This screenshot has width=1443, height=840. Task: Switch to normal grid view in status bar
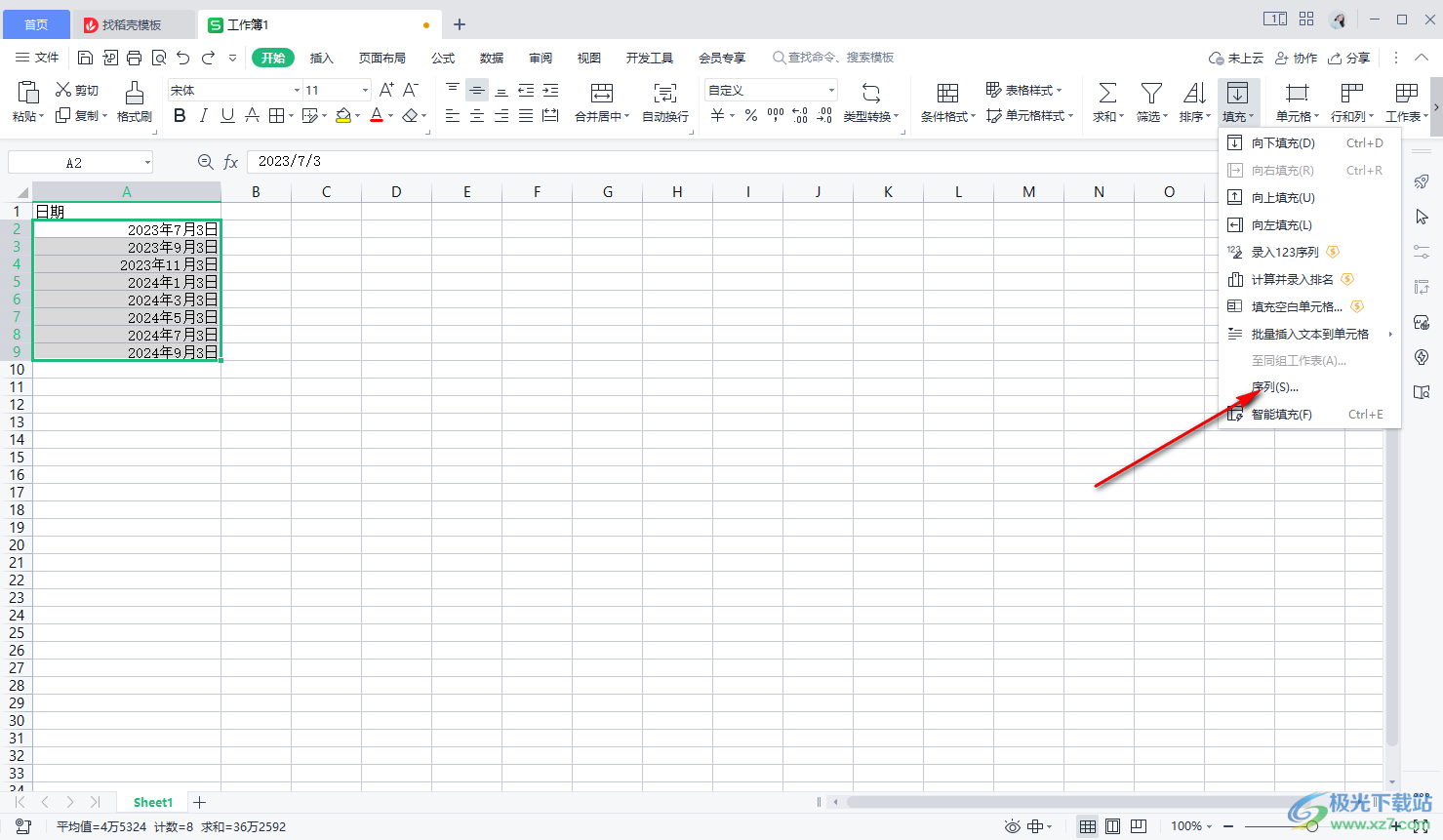pyautogui.click(x=1087, y=826)
